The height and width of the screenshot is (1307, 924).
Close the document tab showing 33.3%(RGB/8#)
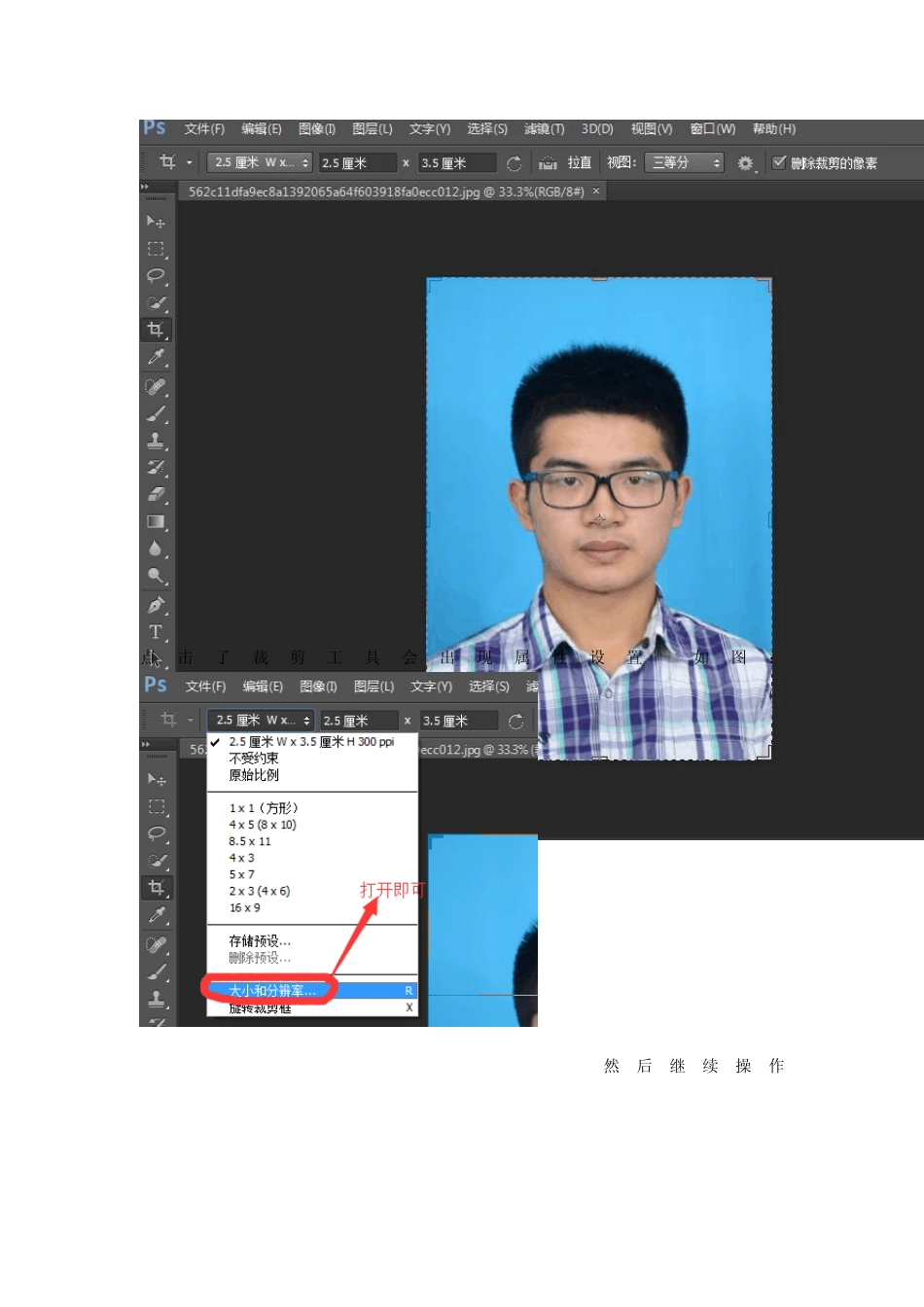596,192
